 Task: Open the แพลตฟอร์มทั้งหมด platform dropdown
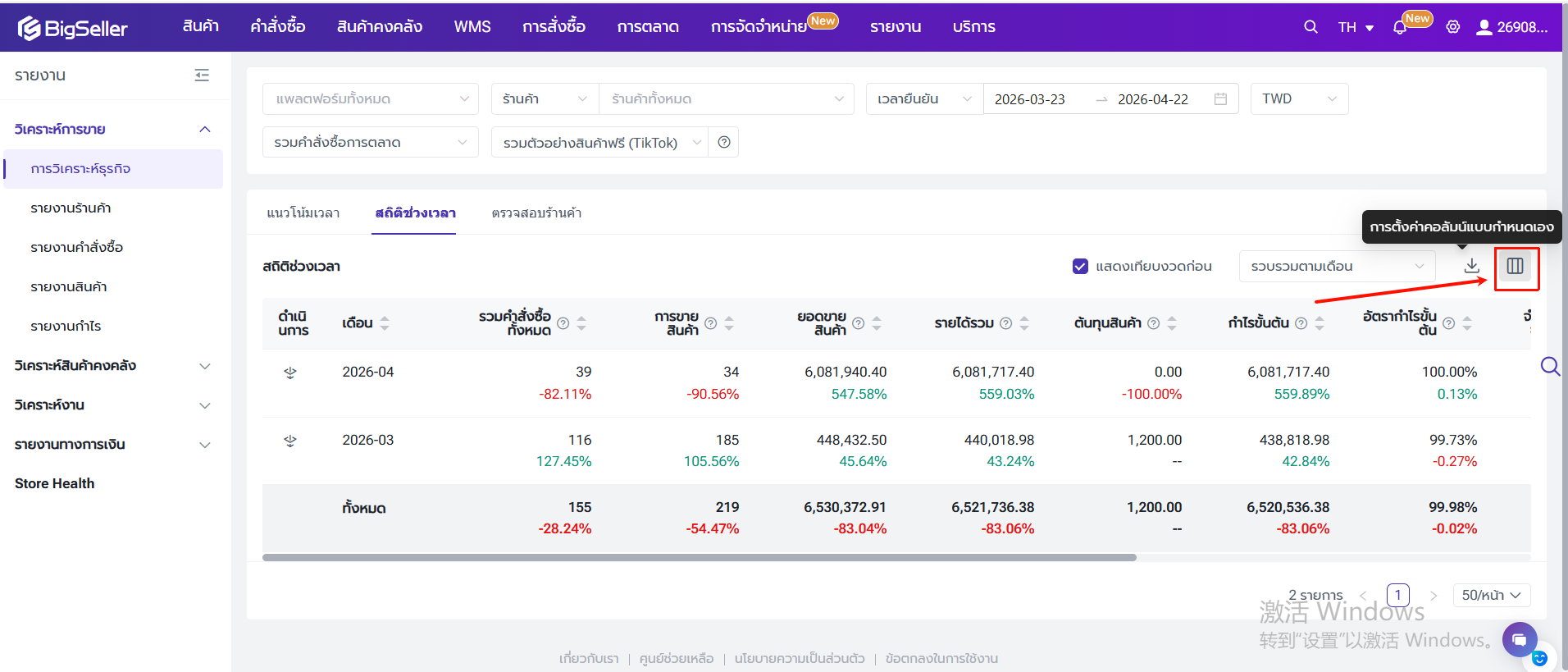(371, 98)
